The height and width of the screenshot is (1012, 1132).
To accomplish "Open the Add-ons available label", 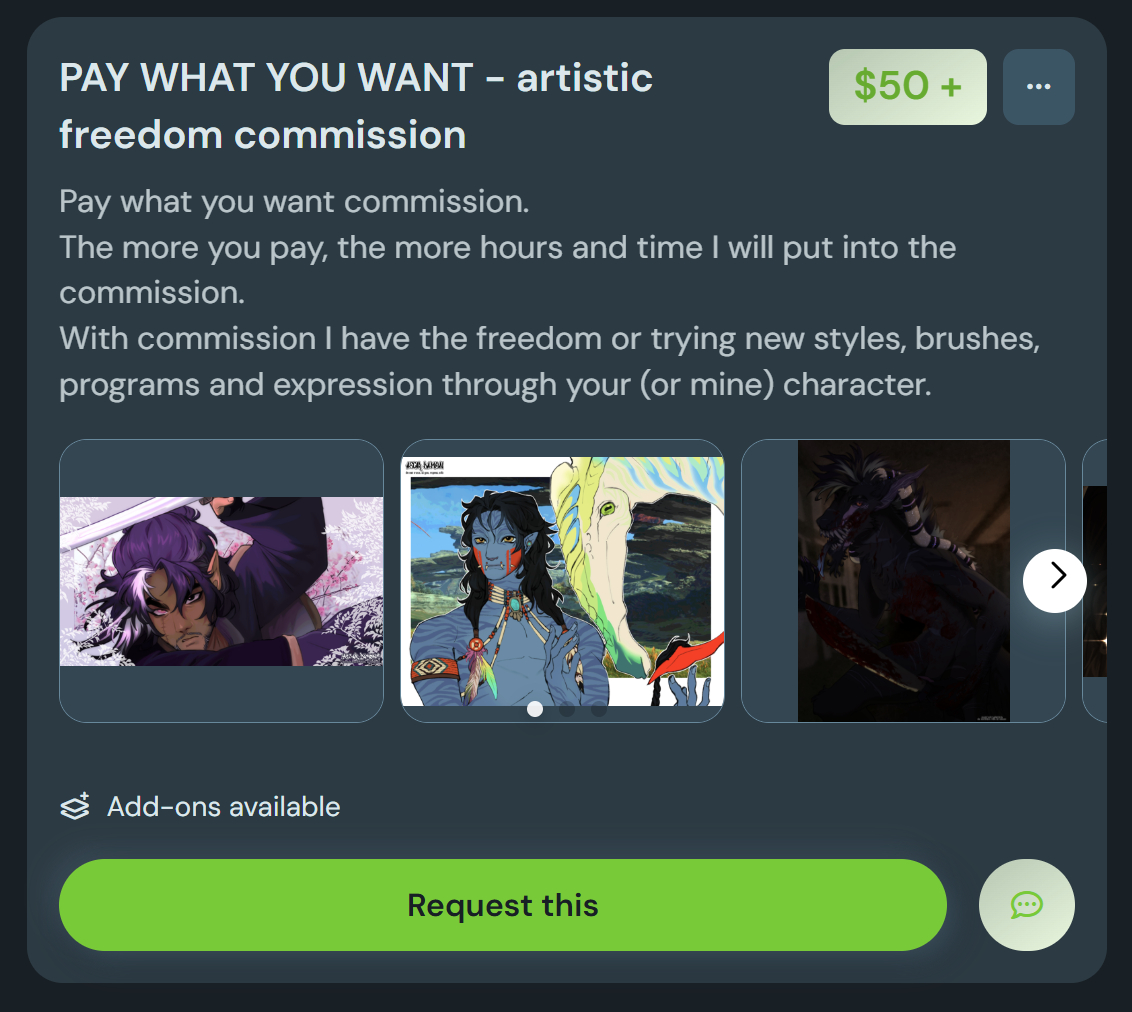I will 224,806.
